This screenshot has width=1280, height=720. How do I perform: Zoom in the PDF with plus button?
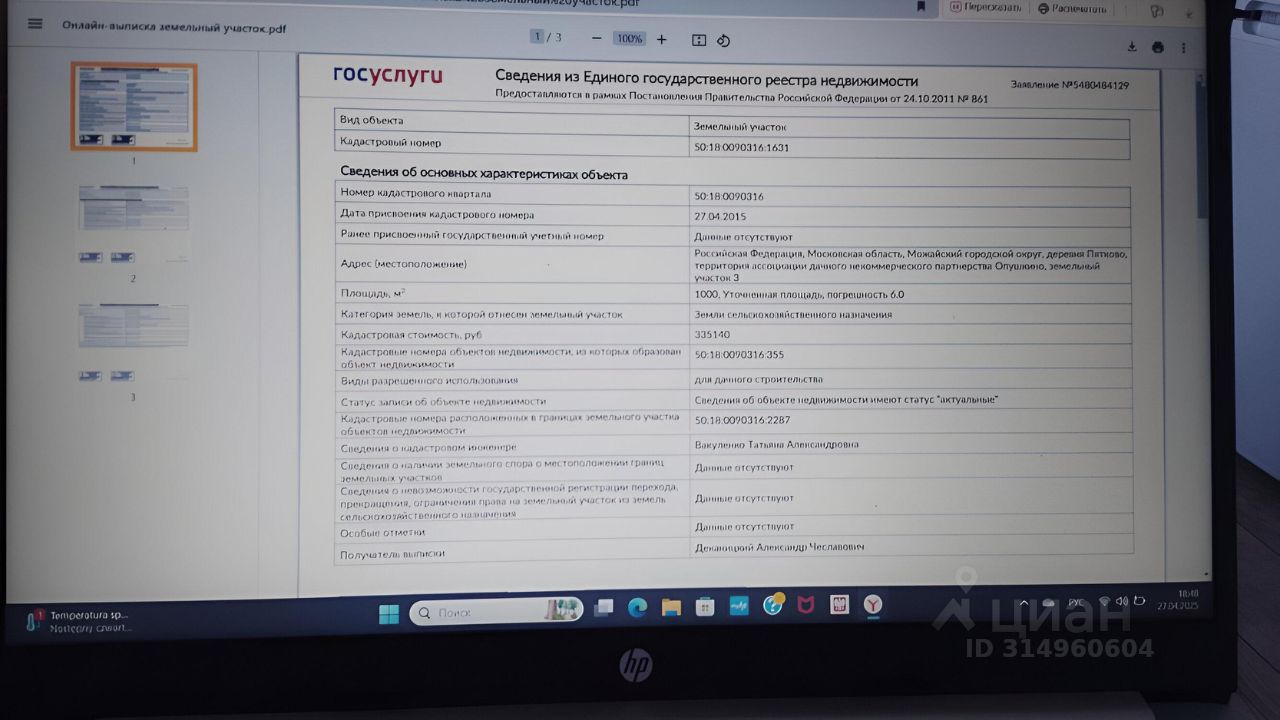(661, 39)
